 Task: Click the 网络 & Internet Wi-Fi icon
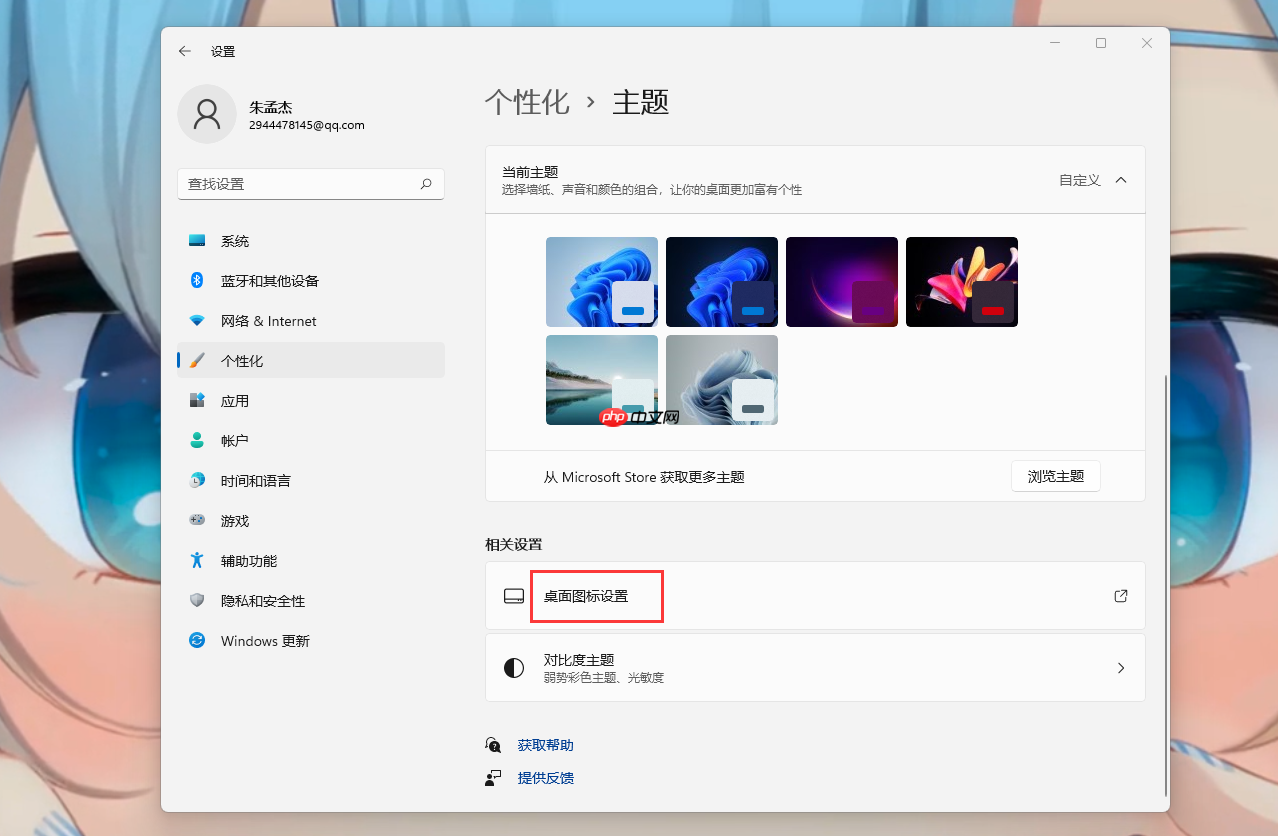[x=196, y=320]
